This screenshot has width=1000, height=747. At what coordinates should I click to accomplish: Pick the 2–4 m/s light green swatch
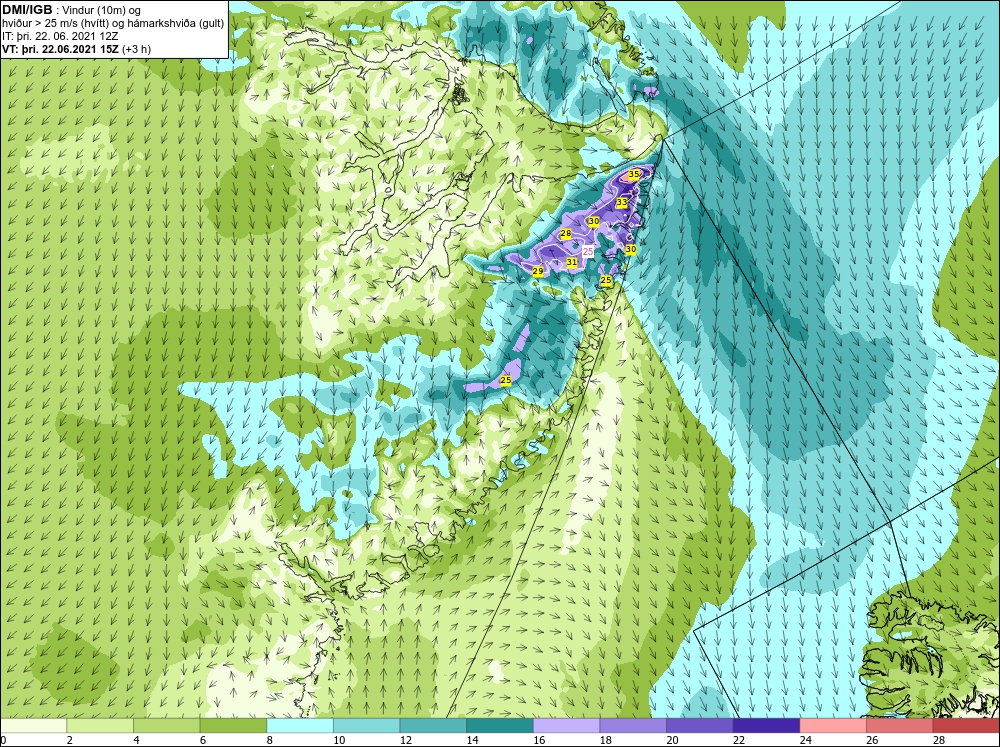[100, 725]
